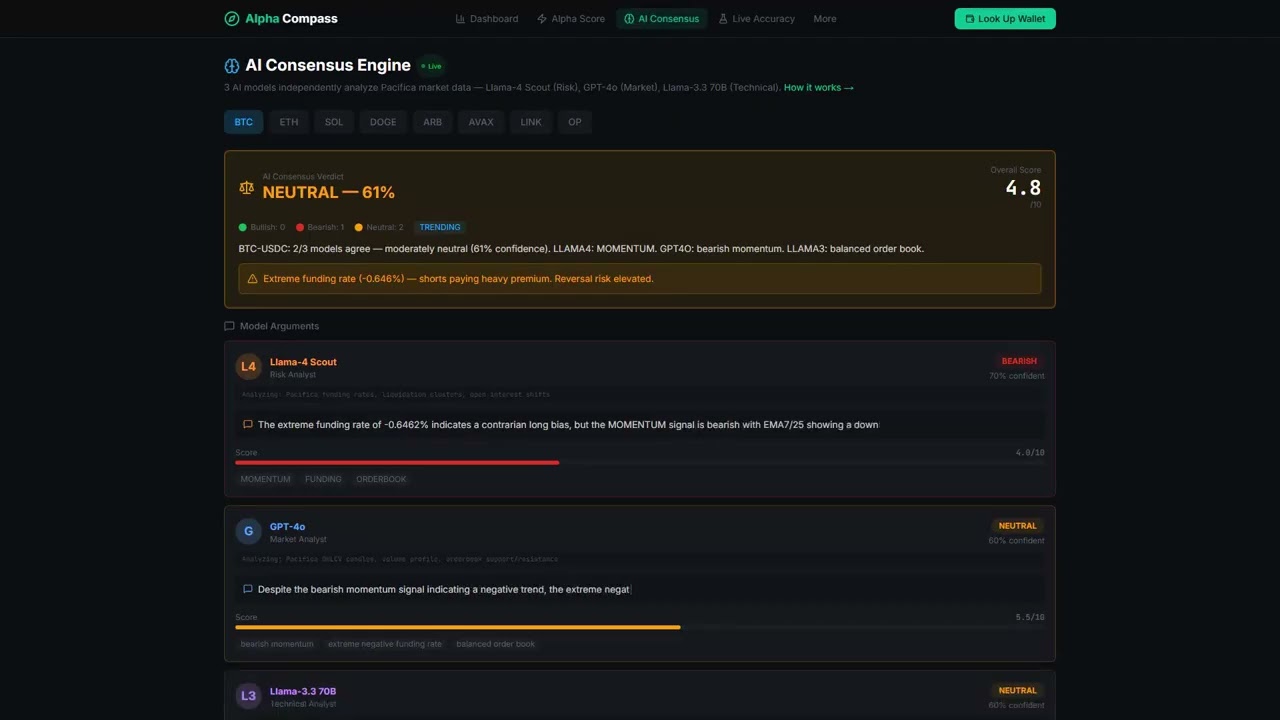
Task: Click the L3 avatar of Llama-3.3 70B
Action: click(x=248, y=696)
